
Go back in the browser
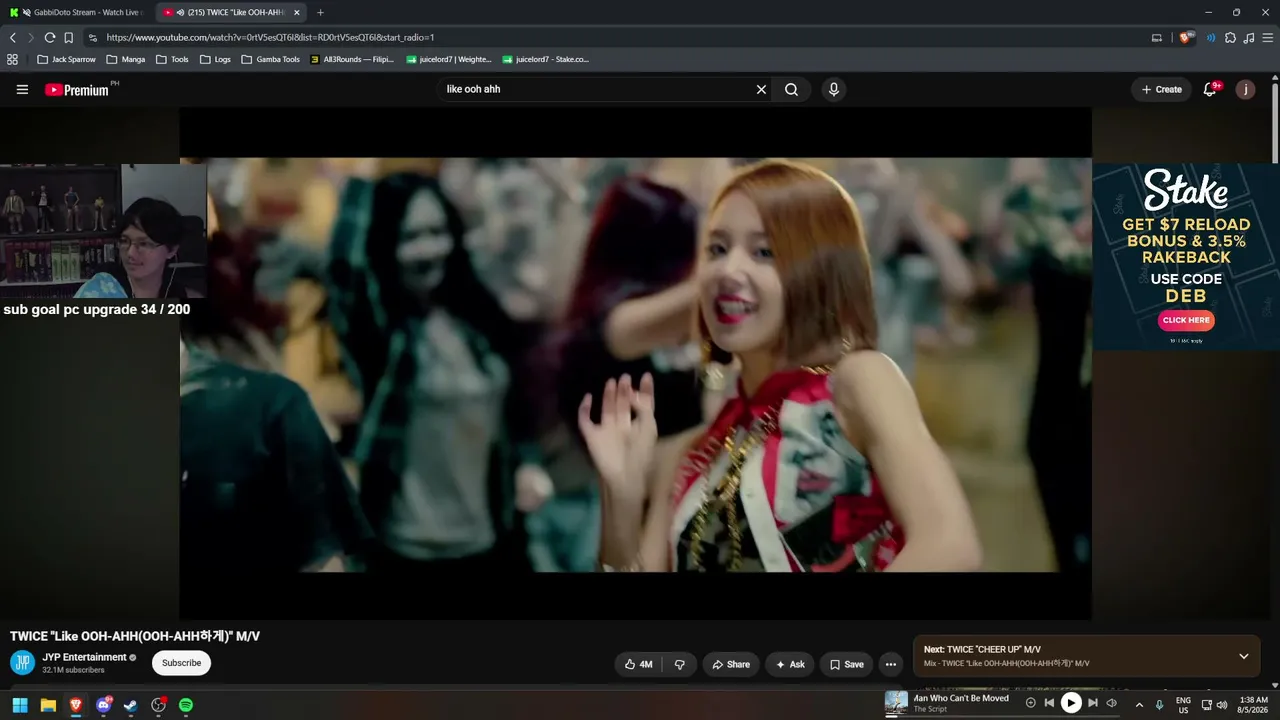tap(13, 37)
